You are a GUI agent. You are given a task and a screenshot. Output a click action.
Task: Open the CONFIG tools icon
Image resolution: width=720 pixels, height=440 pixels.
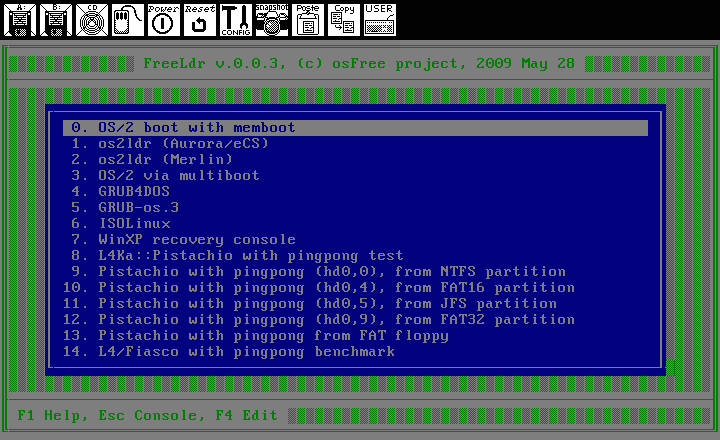coord(236,20)
